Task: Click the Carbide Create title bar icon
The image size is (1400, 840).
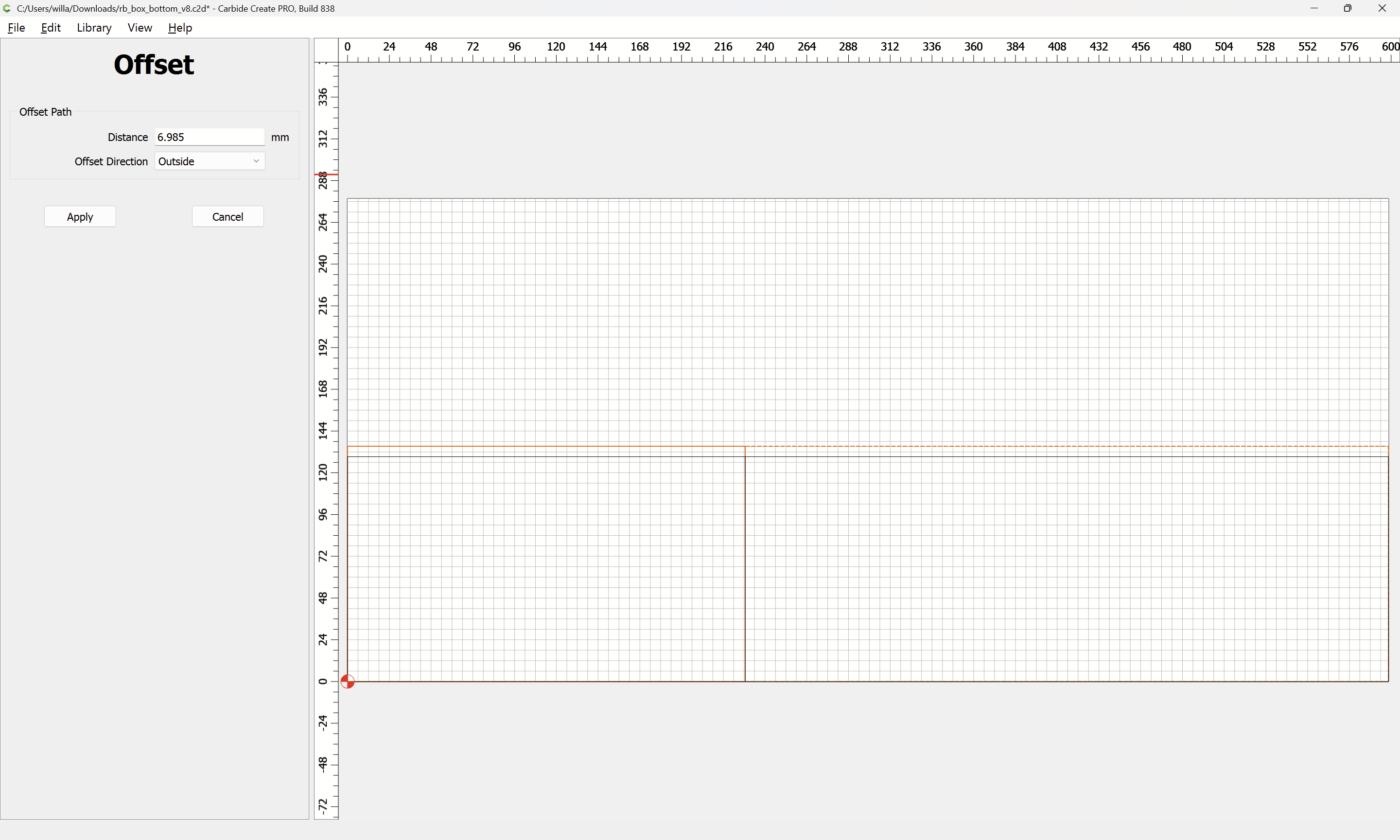Action: coord(7,8)
